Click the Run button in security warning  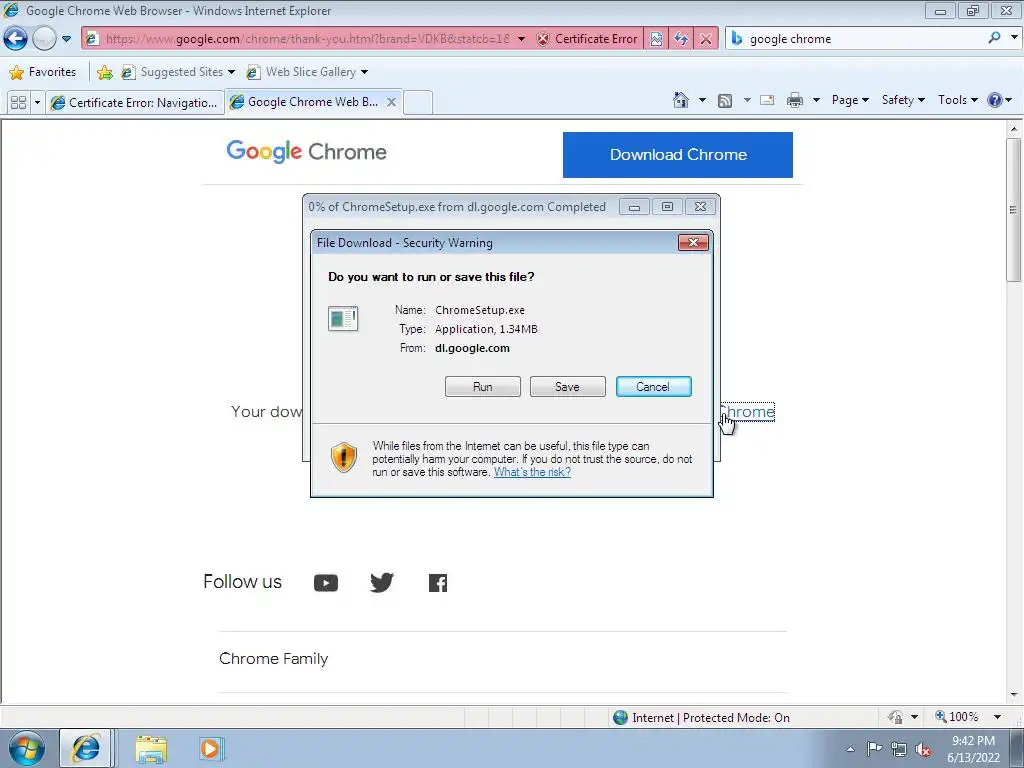pos(483,387)
